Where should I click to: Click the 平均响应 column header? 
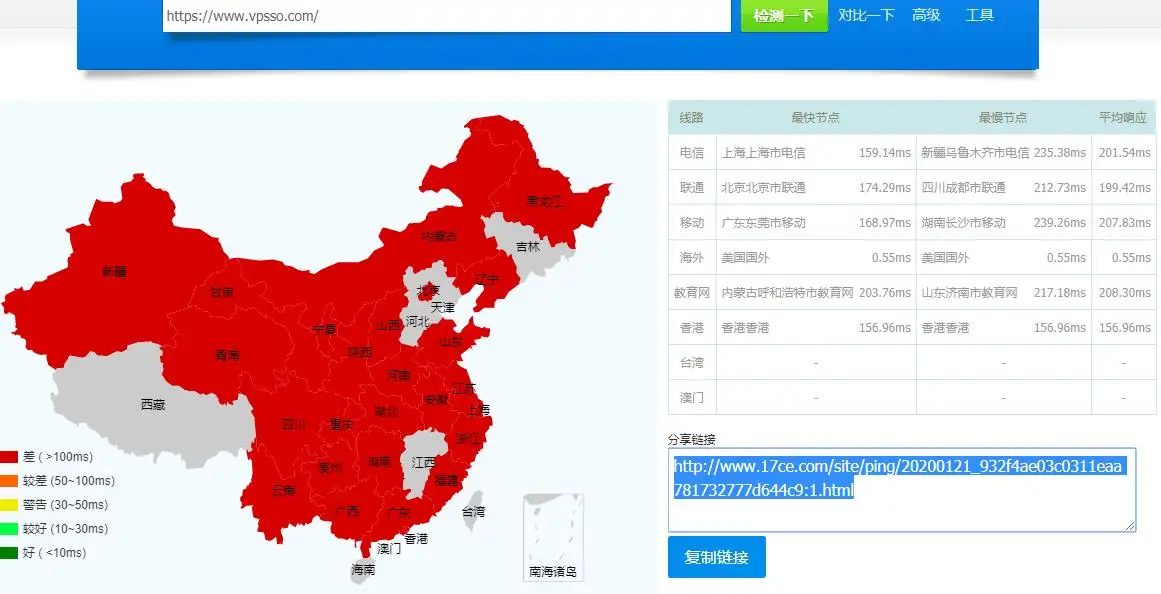(1123, 118)
